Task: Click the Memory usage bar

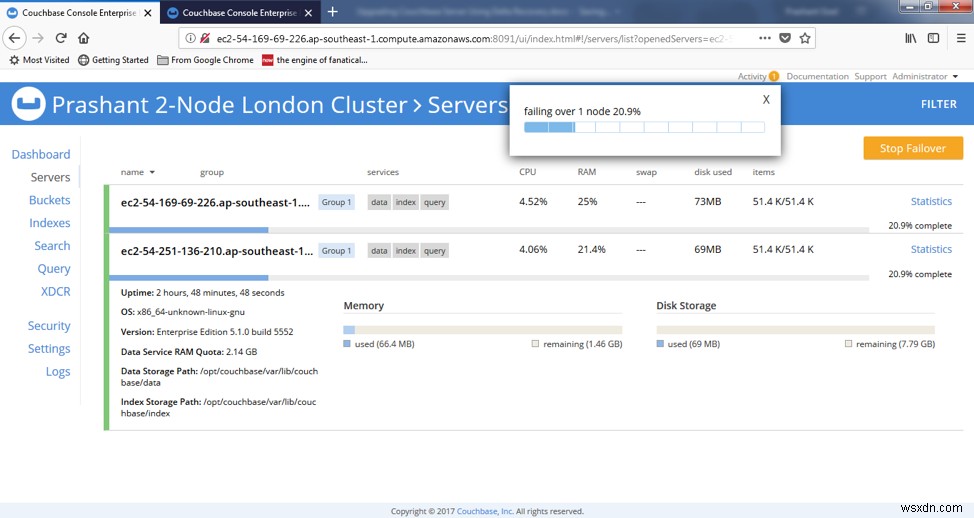Action: pos(483,330)
